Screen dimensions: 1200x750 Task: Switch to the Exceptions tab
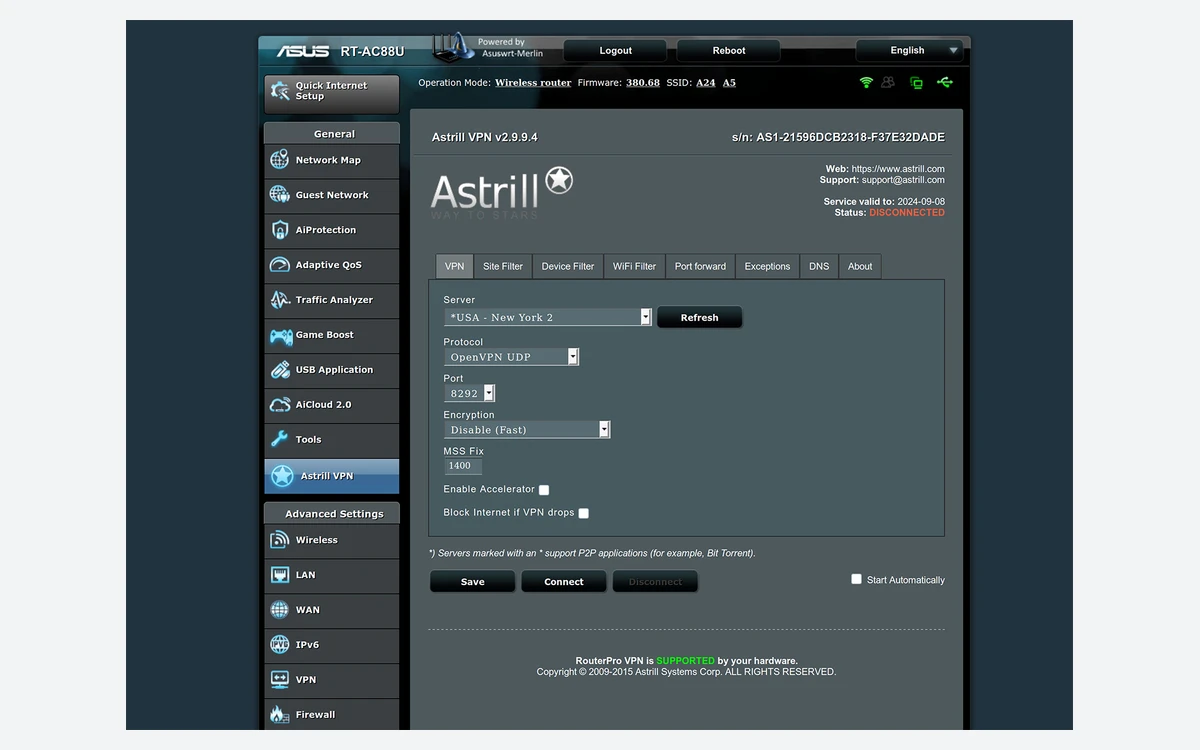coord(767,266)
